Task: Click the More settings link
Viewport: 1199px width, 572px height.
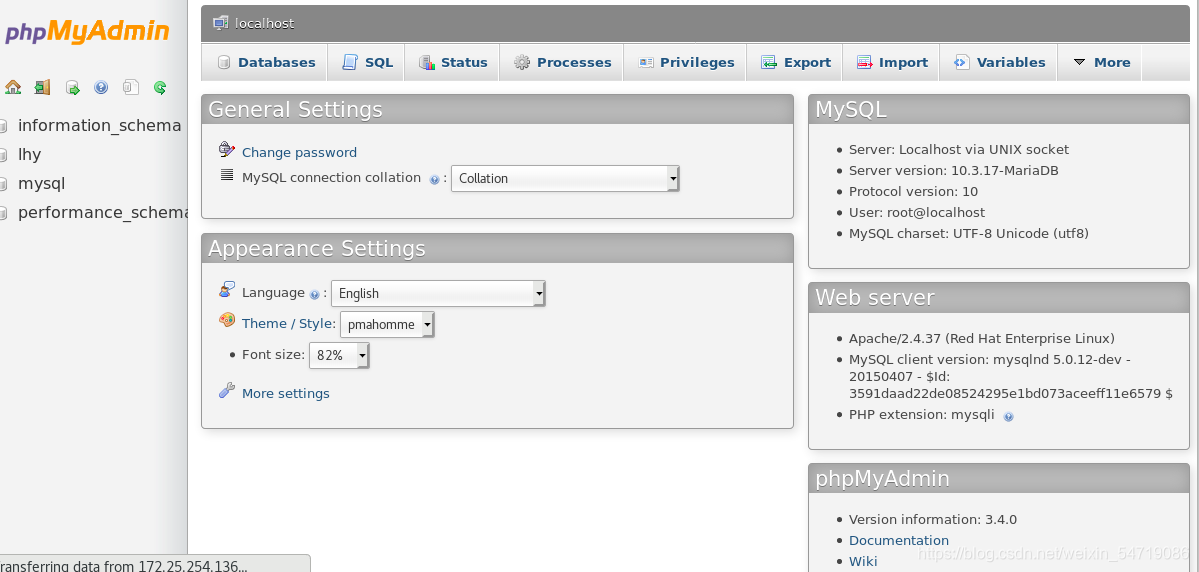Action: pos(285,393)
